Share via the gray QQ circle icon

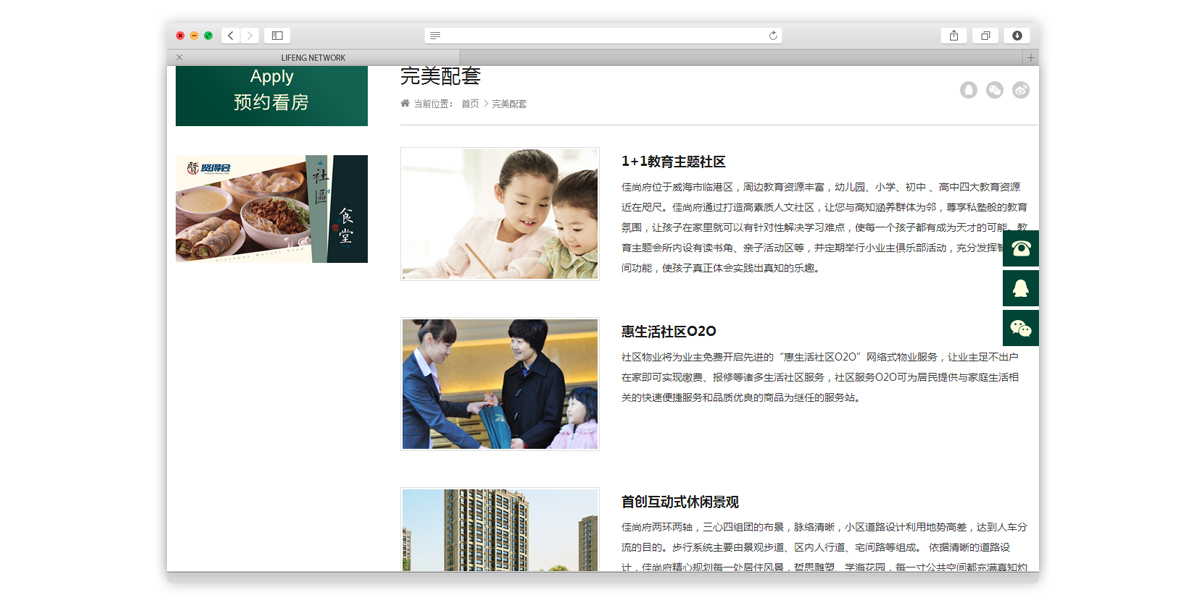click(968, 90)
